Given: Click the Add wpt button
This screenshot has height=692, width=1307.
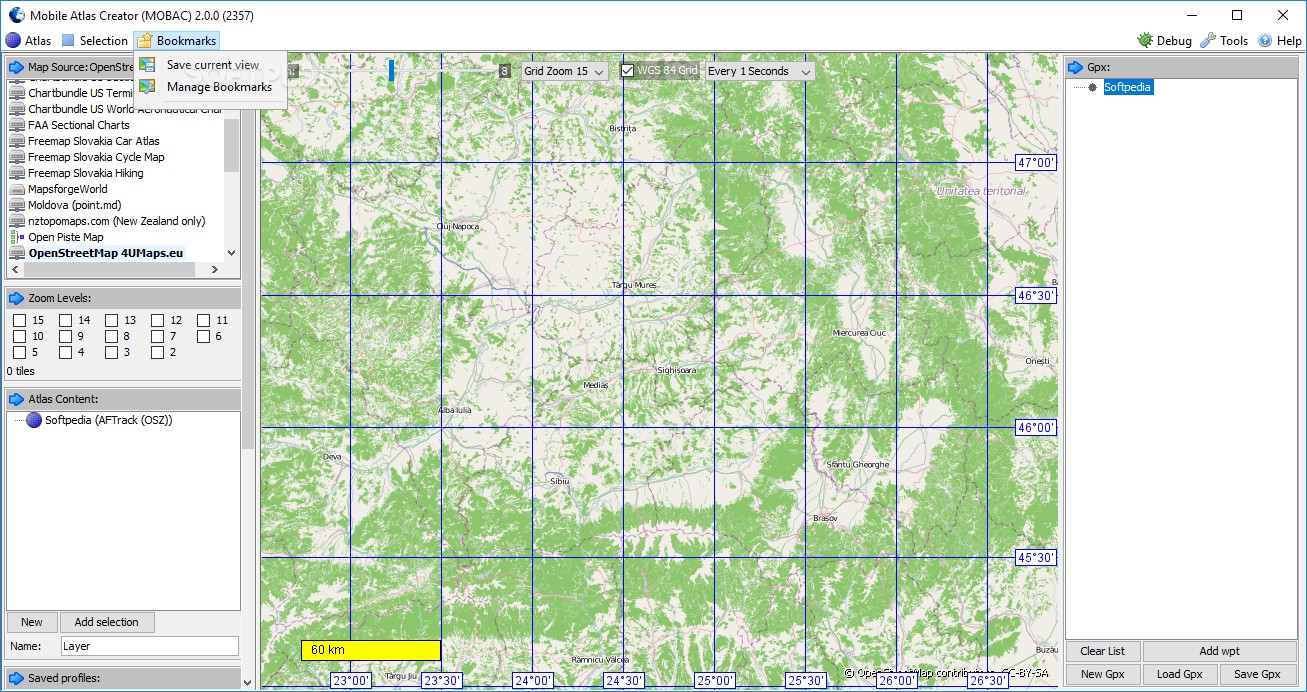Looking at the screenshot, I should (x=1220, y=651).
